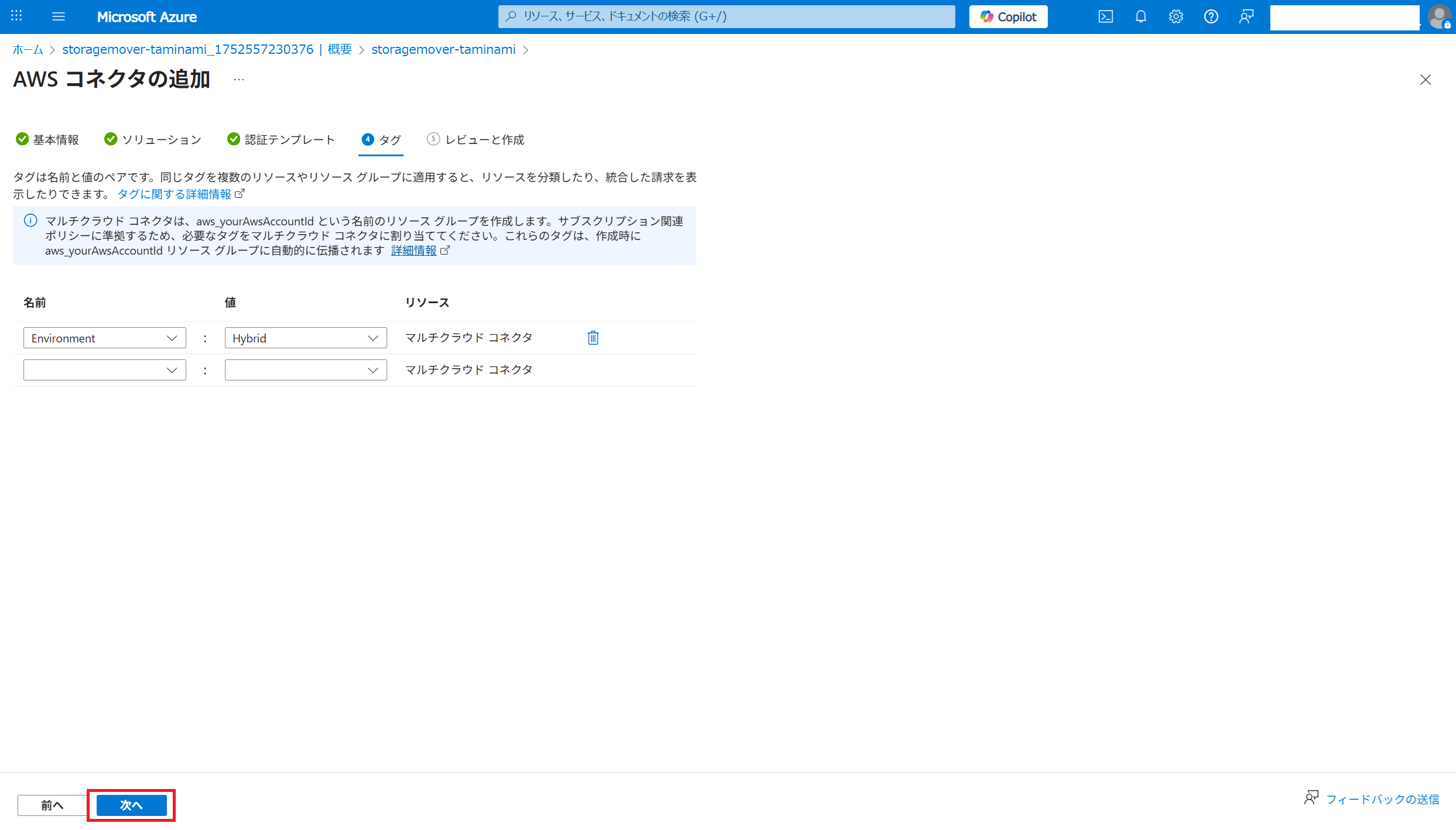Select the タグ tab
This screenshot has height=830, width=1456.
381,139
